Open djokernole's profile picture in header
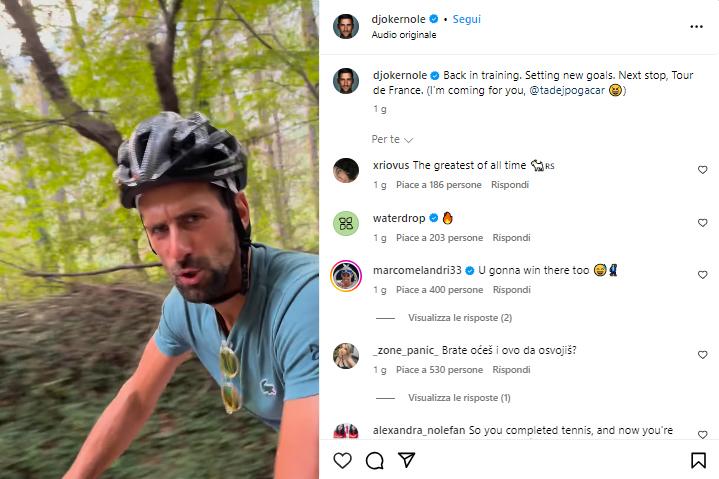719x479 pixels. click(x=346, y=26)
